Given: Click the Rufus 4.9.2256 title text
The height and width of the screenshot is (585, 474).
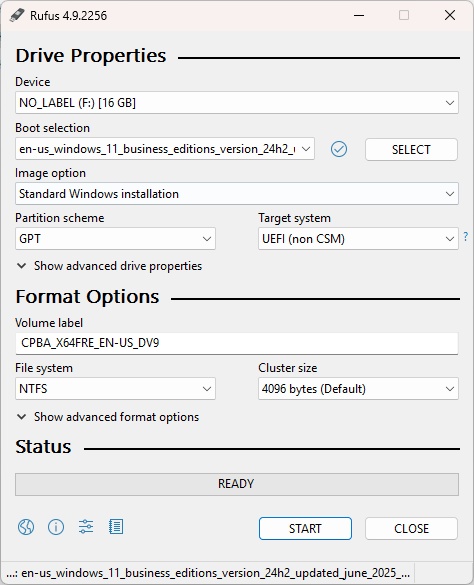Looking at the screenshot, I should pos(68,16).
